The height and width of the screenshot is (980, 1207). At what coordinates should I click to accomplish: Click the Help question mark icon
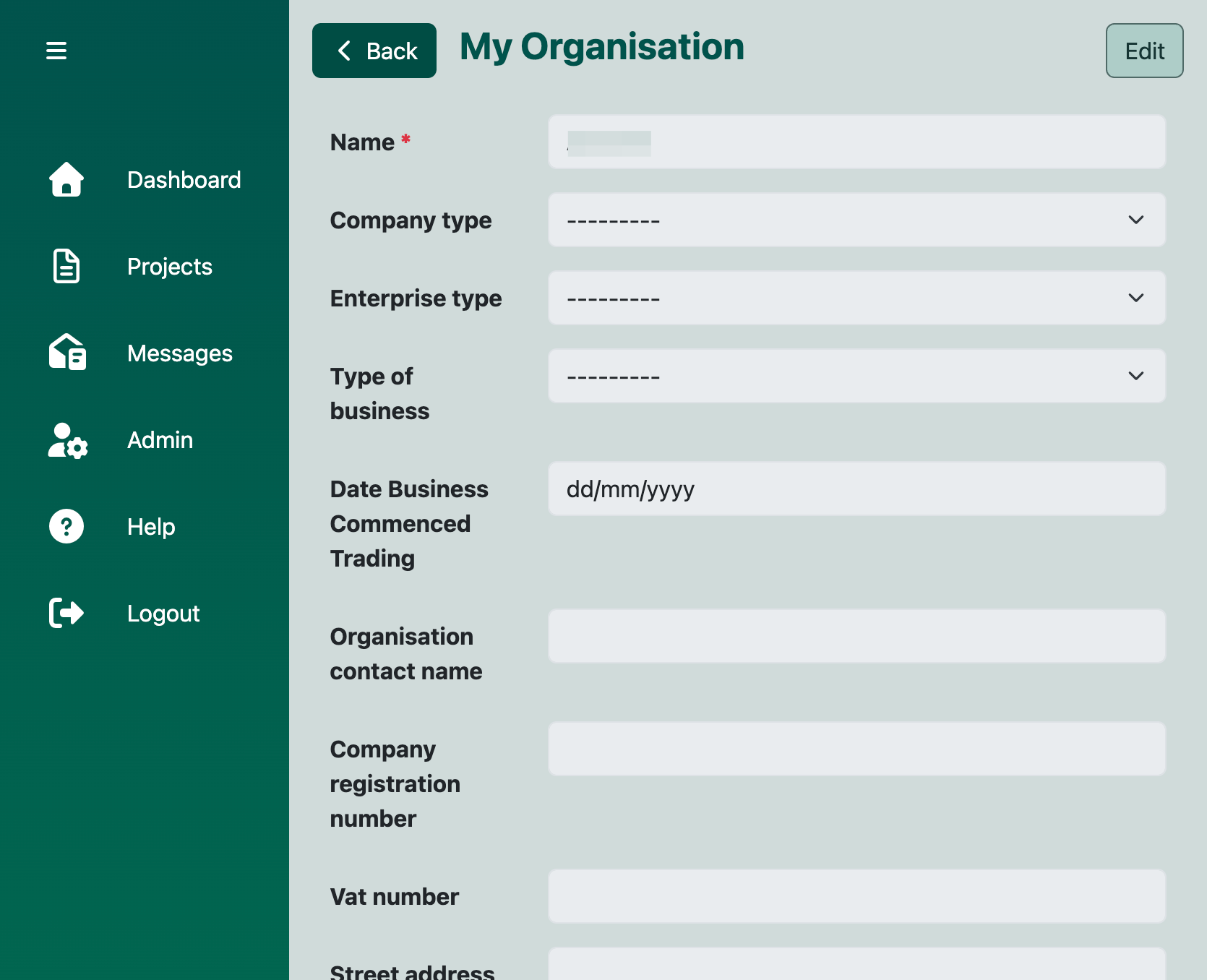point(66,526)
